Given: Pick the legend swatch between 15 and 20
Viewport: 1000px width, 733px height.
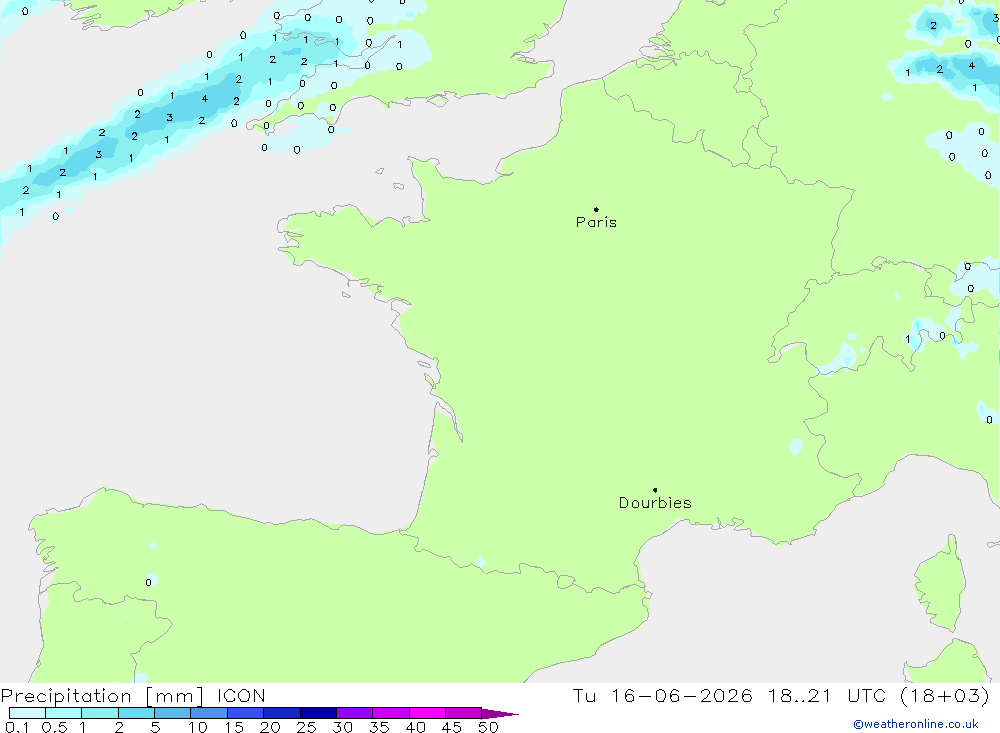Looking at the screenshot, I should coord(246,713).
